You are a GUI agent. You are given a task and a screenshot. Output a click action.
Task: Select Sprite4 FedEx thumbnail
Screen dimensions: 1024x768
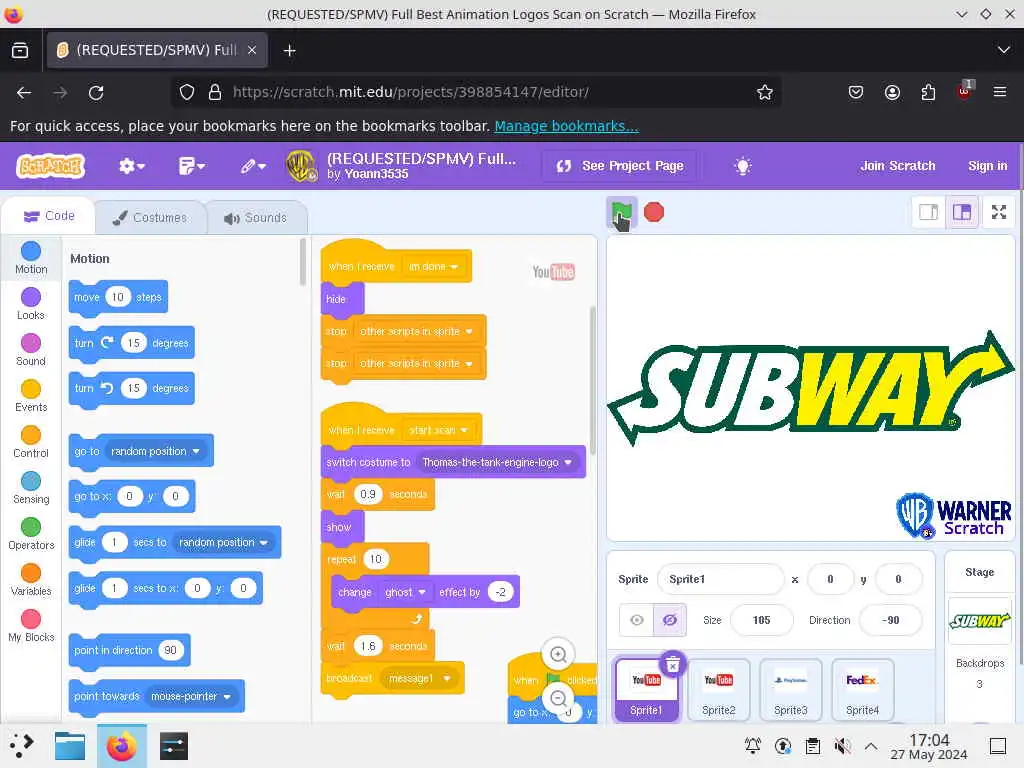862,690
